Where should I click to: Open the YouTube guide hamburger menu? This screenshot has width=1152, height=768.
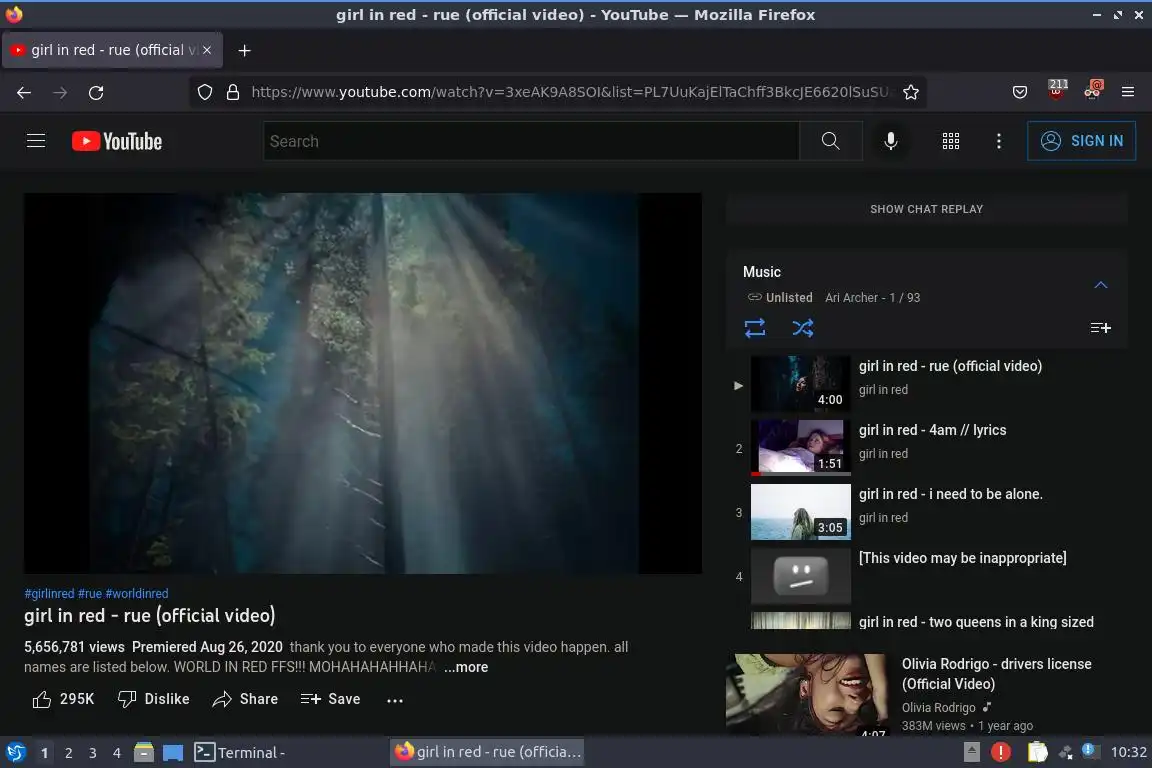(36, 140)
